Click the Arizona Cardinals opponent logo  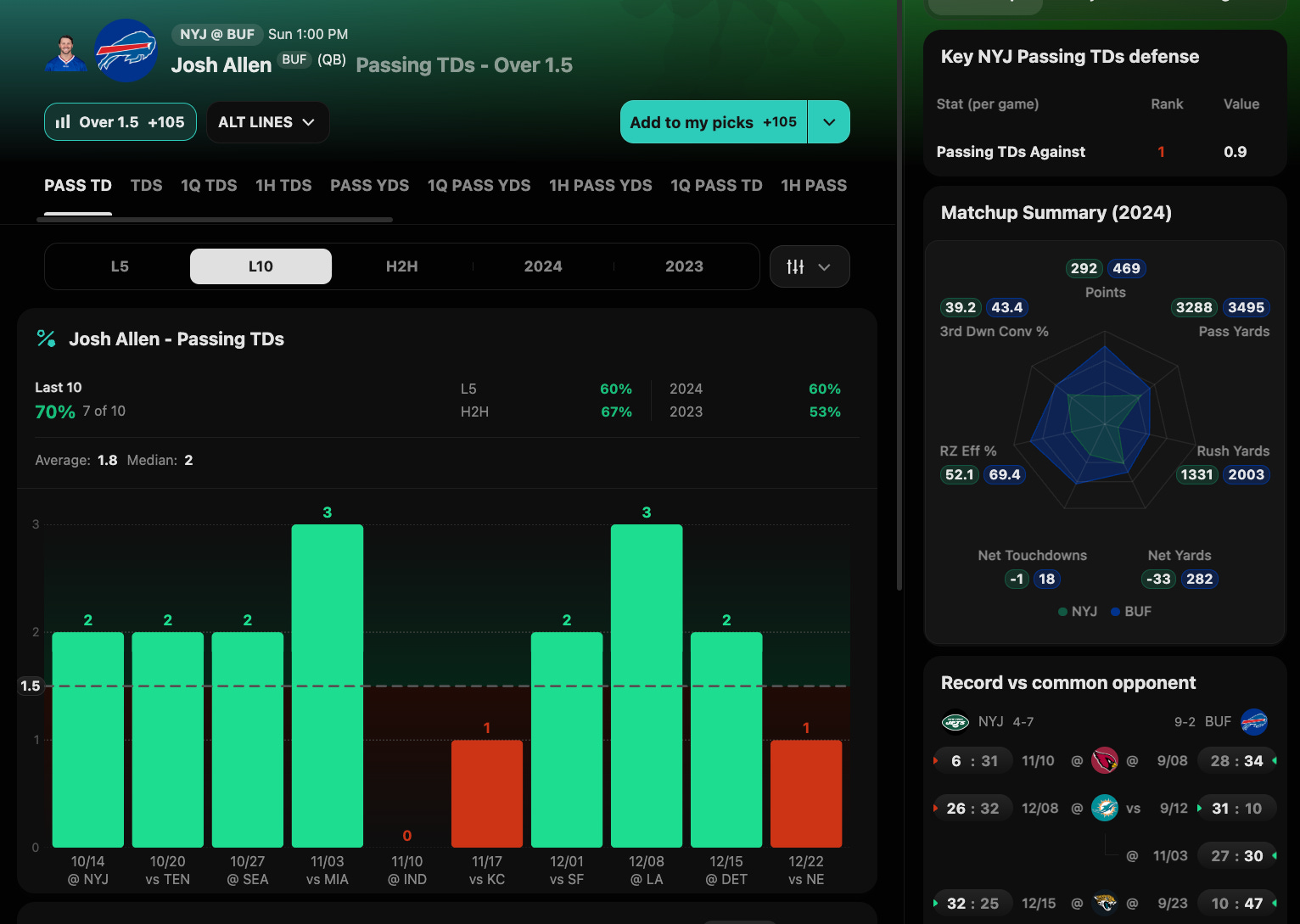[x=1104, y=760]
